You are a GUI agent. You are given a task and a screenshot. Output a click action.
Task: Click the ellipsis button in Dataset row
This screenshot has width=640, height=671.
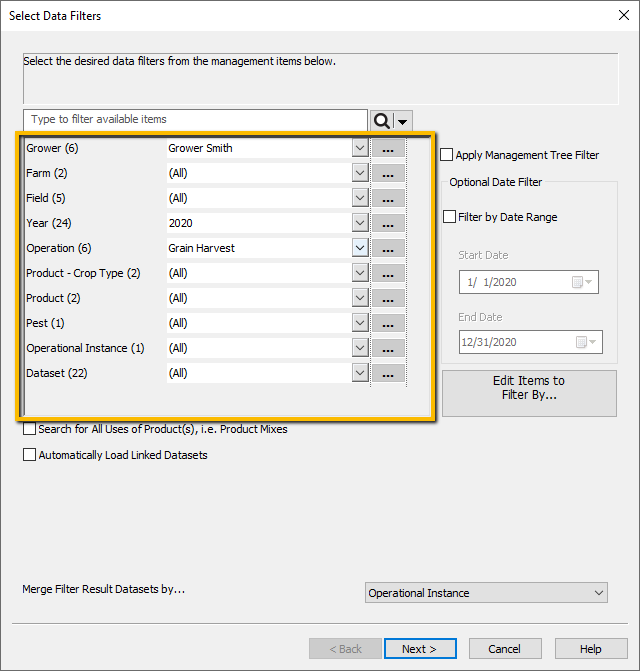click(388, 374)
